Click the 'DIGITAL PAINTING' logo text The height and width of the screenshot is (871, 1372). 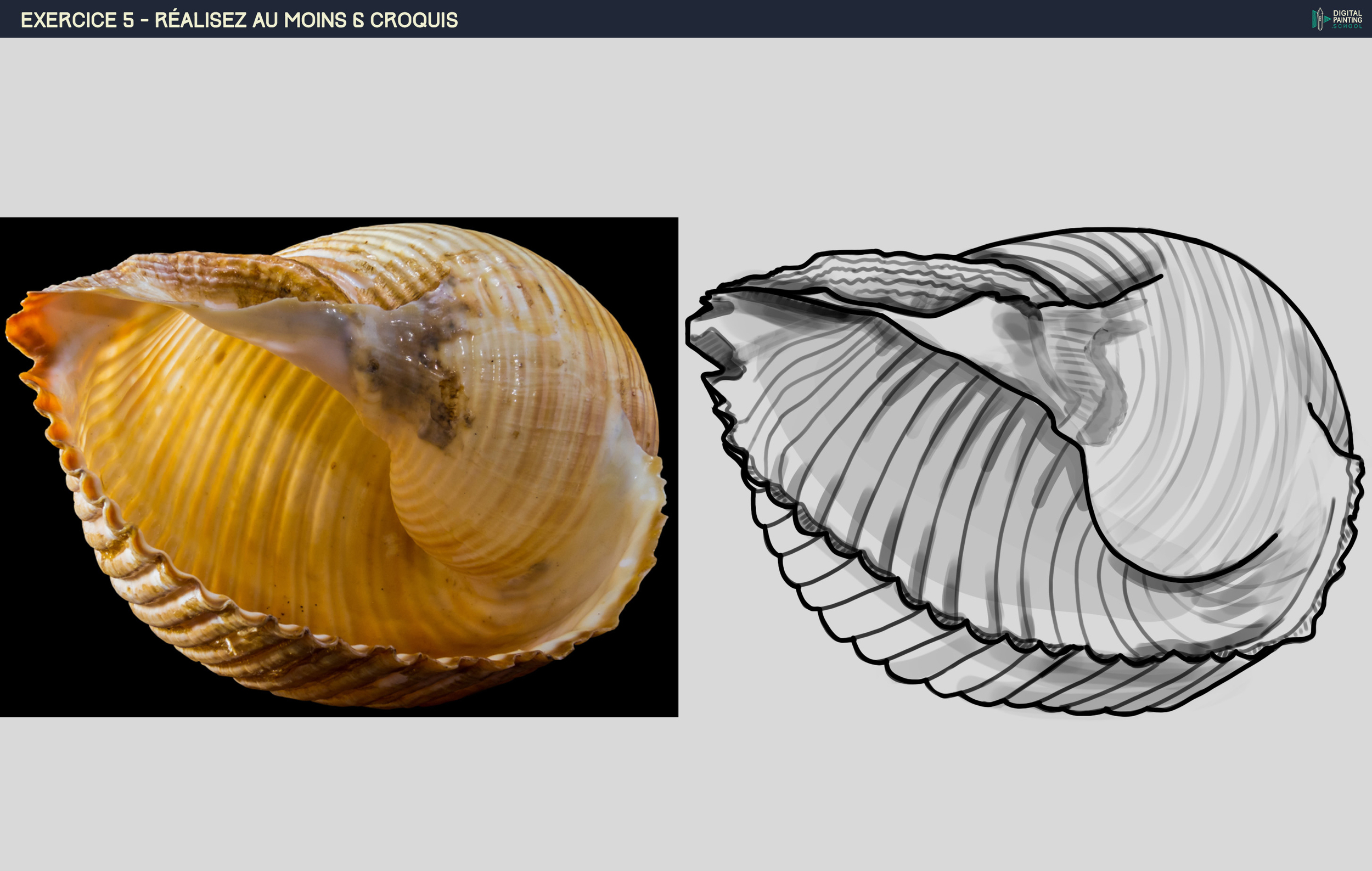point(1347,16)
